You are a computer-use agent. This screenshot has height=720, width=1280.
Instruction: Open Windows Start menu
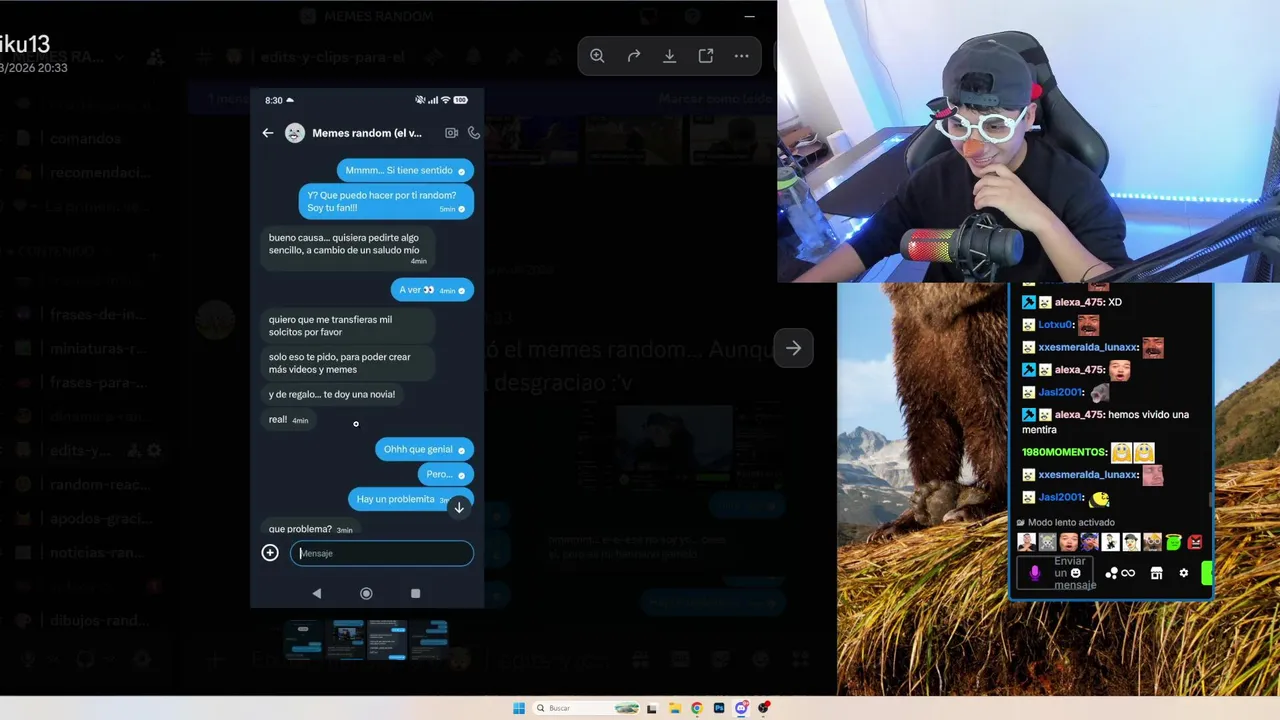pos(519,708)
